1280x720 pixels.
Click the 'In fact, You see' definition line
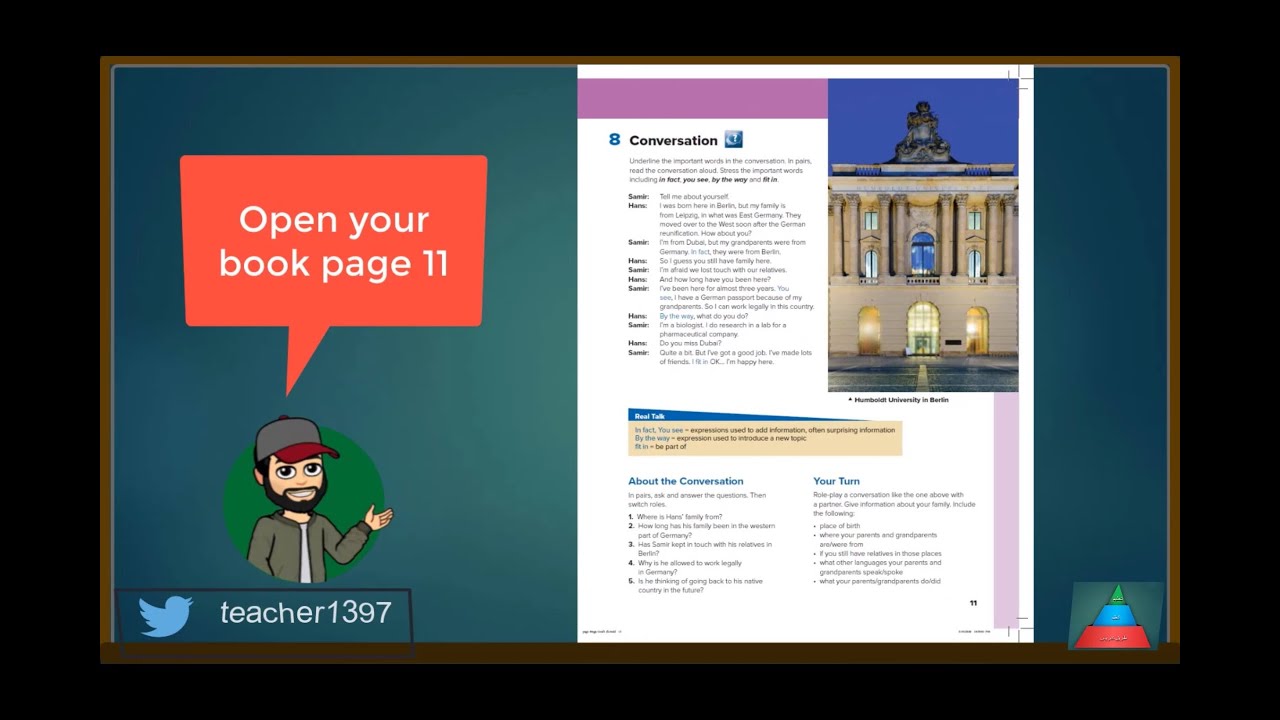765,430
